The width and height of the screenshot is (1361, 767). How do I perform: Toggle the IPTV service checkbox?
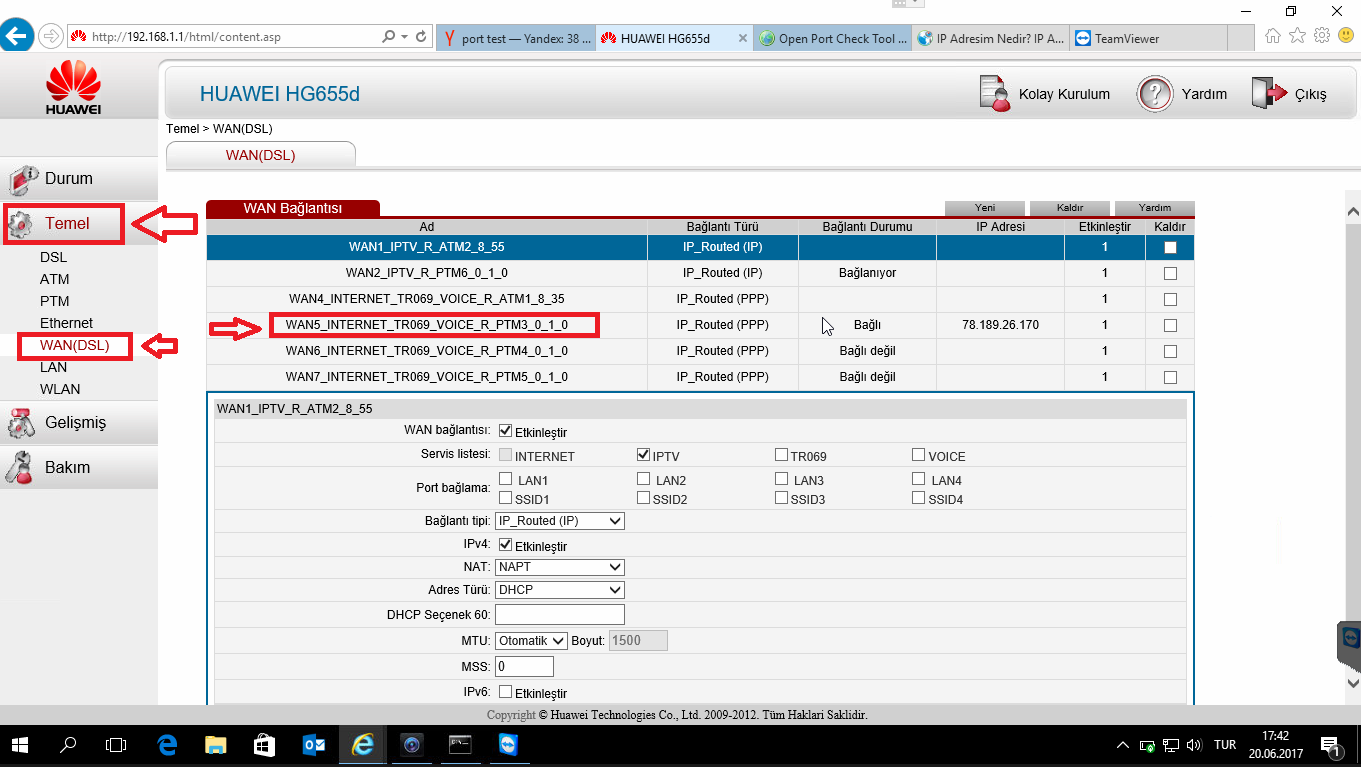click(x=644, y=455)
